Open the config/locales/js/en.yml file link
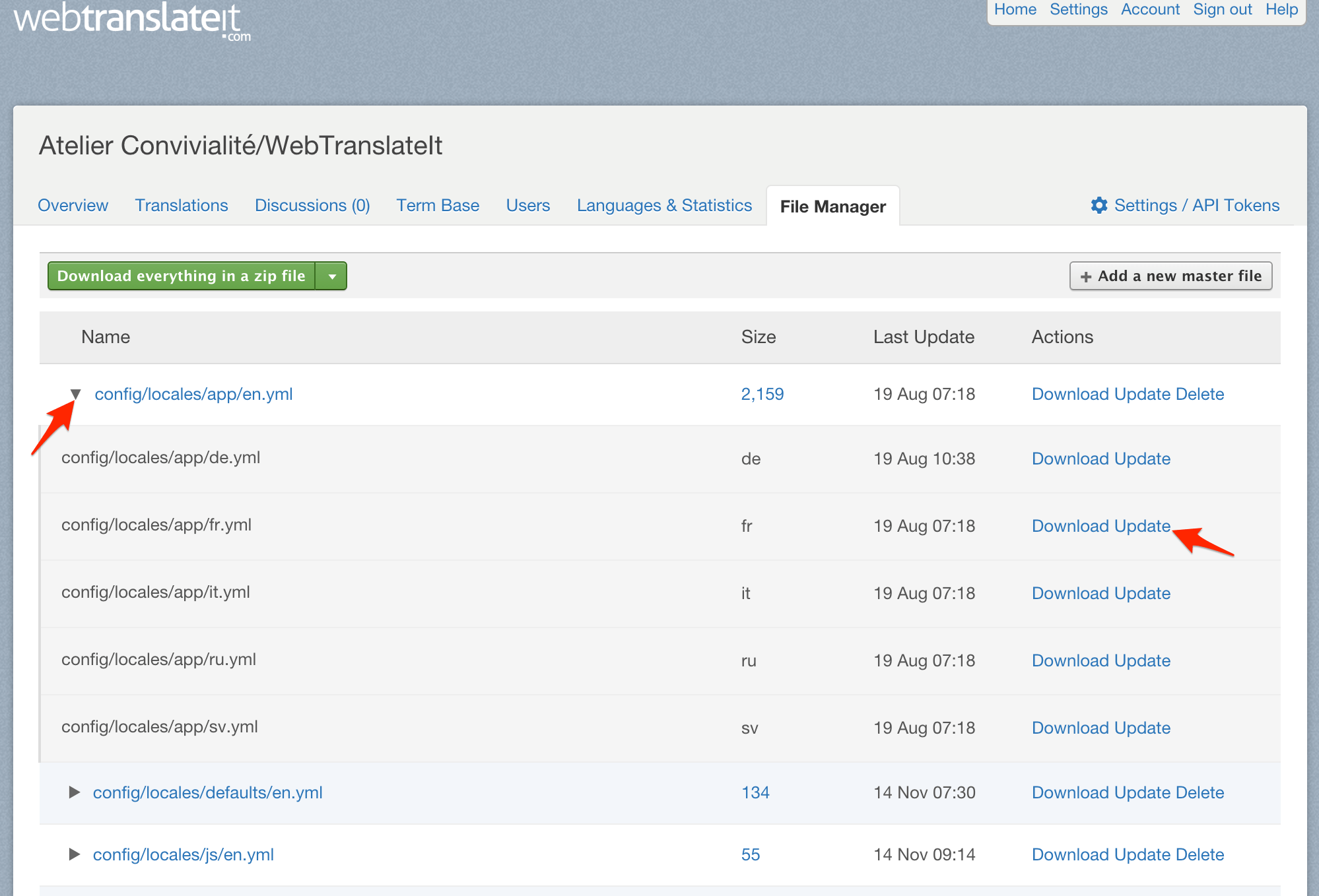 (x=184, y=855)
